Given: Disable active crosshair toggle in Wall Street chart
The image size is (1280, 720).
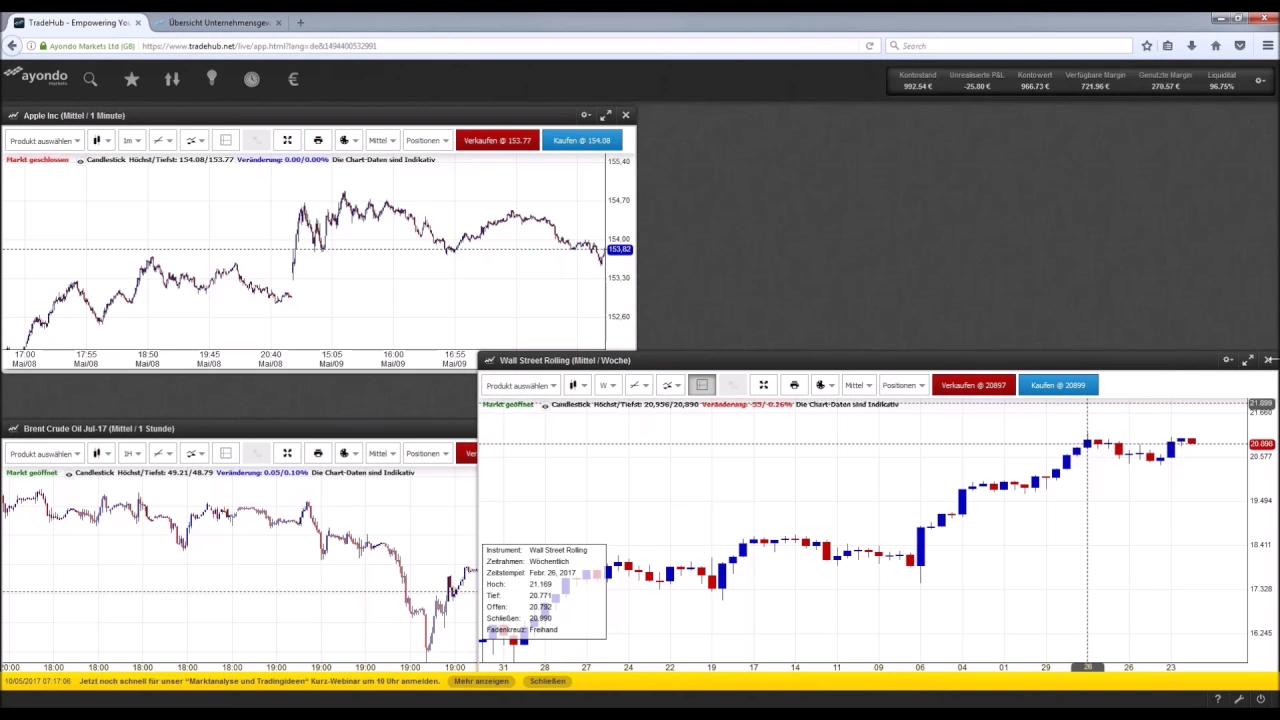Looking at the screenshot, I should coord(702,385).
